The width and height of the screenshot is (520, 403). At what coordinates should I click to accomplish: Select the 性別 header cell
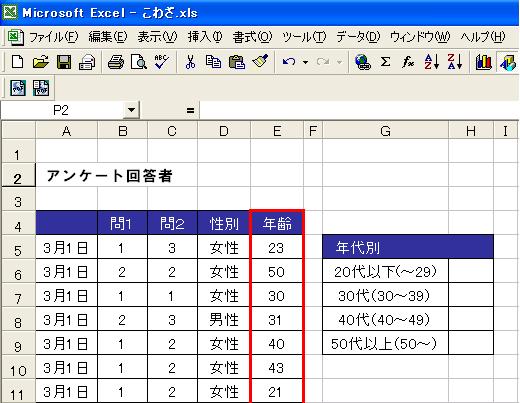tap(224, 223)
